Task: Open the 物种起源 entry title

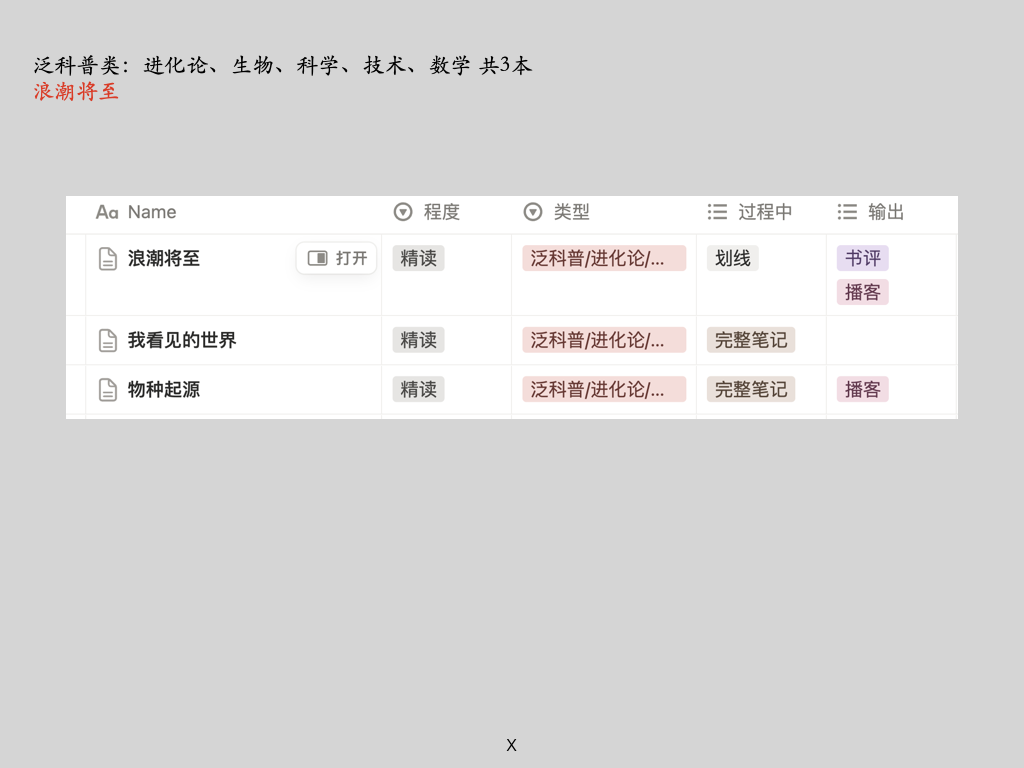Action: point(164,389)
